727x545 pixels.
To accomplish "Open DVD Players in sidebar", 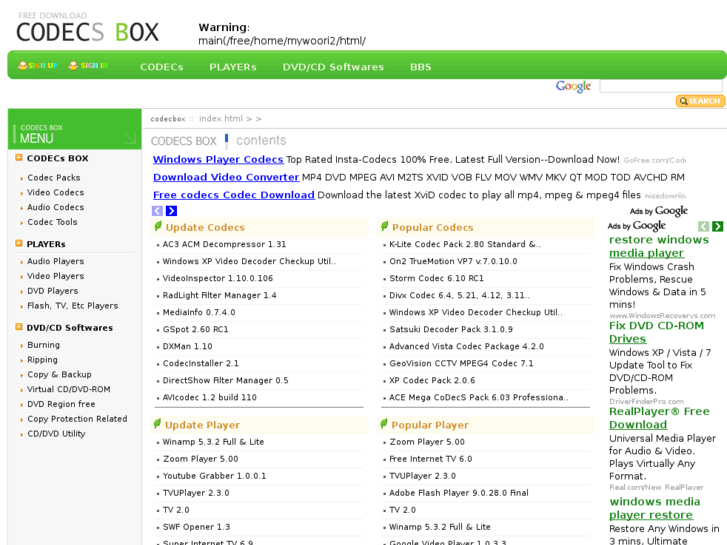I will (x=53, y=291).
